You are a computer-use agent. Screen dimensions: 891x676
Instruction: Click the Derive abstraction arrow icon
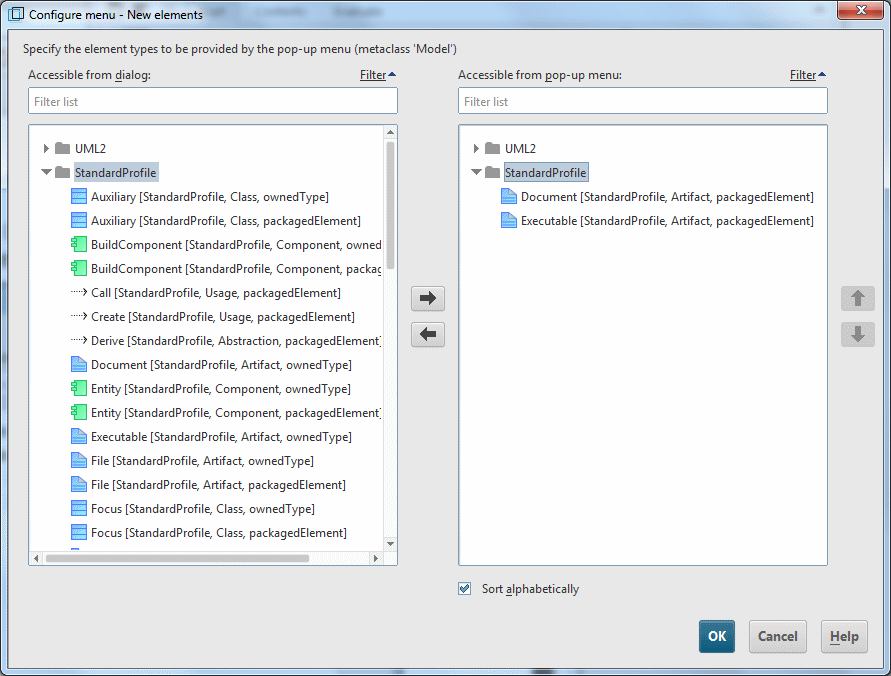(x=78, y=341)
